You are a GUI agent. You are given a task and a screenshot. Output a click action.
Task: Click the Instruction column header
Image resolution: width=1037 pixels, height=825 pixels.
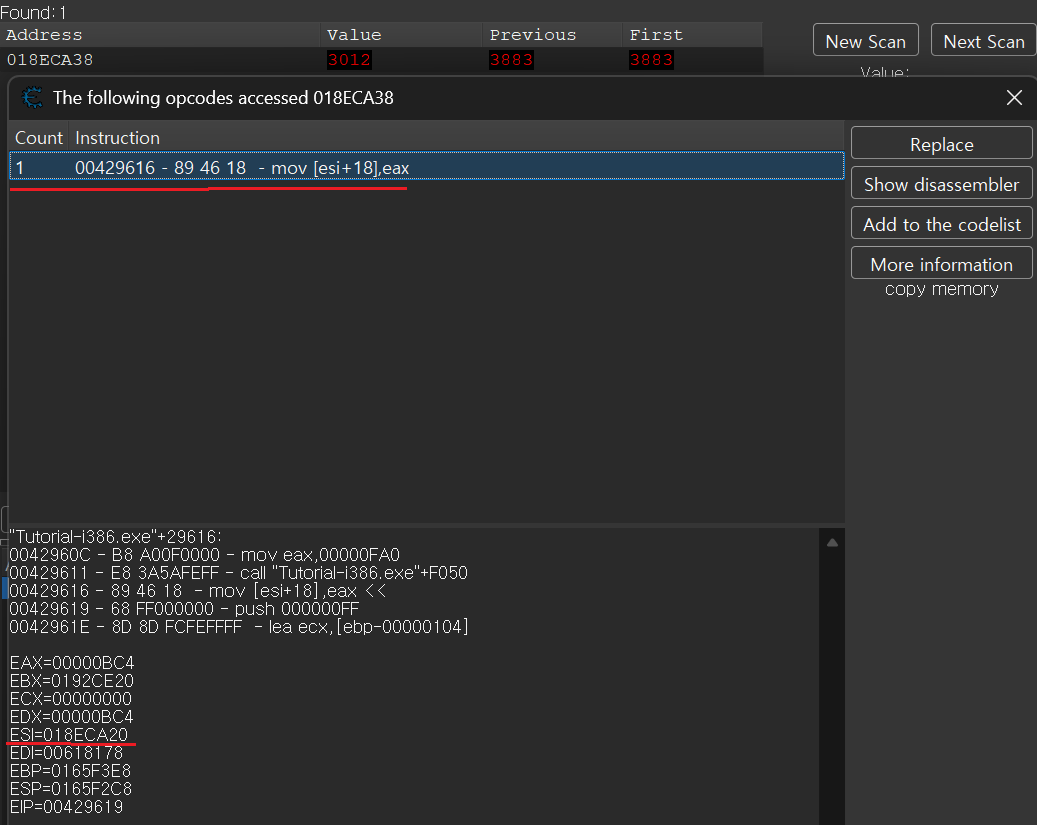118,137
